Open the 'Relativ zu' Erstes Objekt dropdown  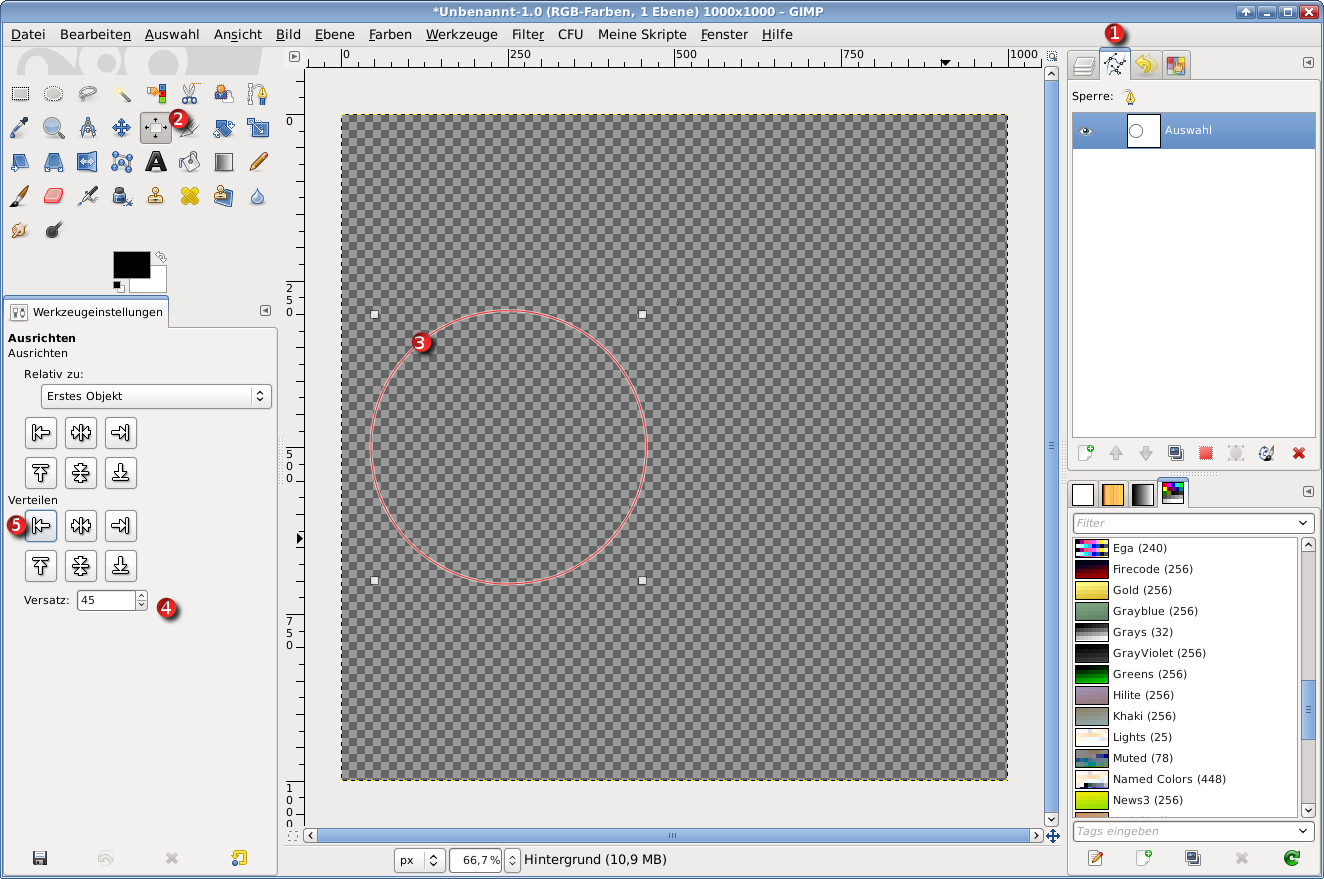click(156, 396)
